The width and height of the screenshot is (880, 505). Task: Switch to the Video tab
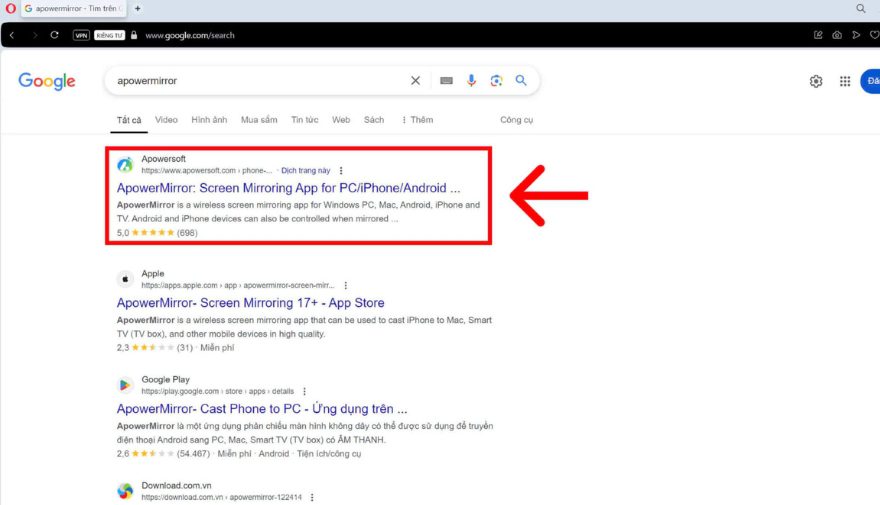click(x=166, y=120)
